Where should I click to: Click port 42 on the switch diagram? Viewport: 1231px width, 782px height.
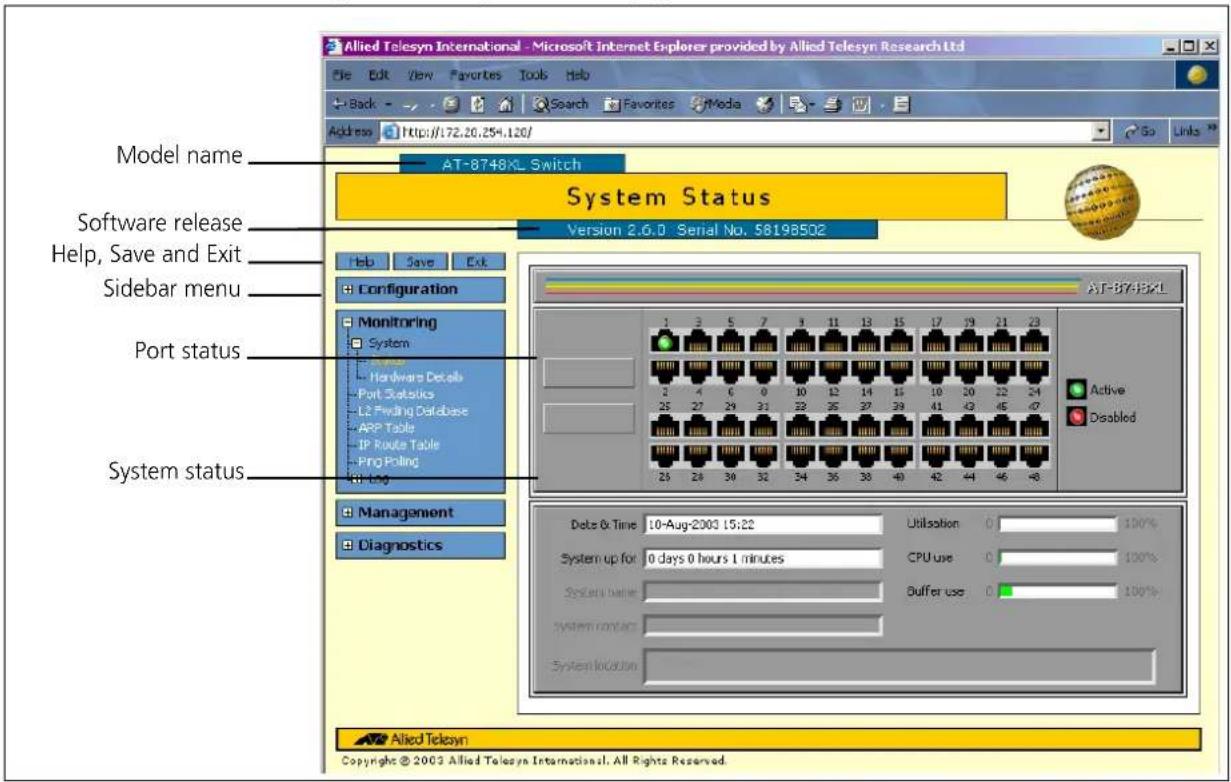pos(935,454)
